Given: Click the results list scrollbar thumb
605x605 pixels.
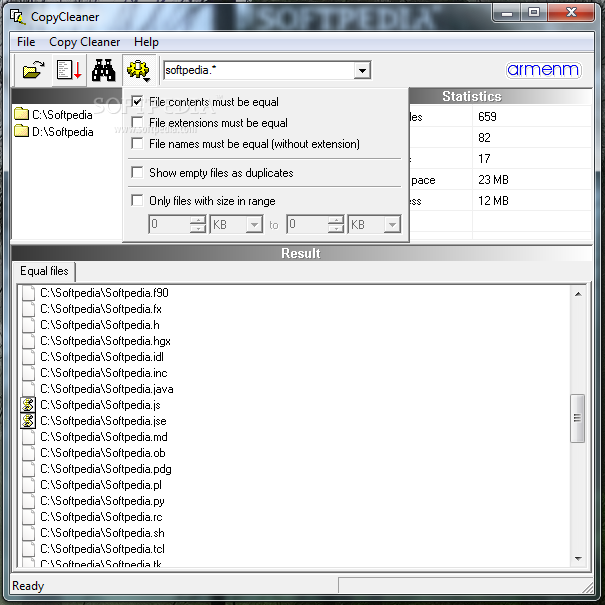Looking at the screenshot, I should [x=578, y=418].
